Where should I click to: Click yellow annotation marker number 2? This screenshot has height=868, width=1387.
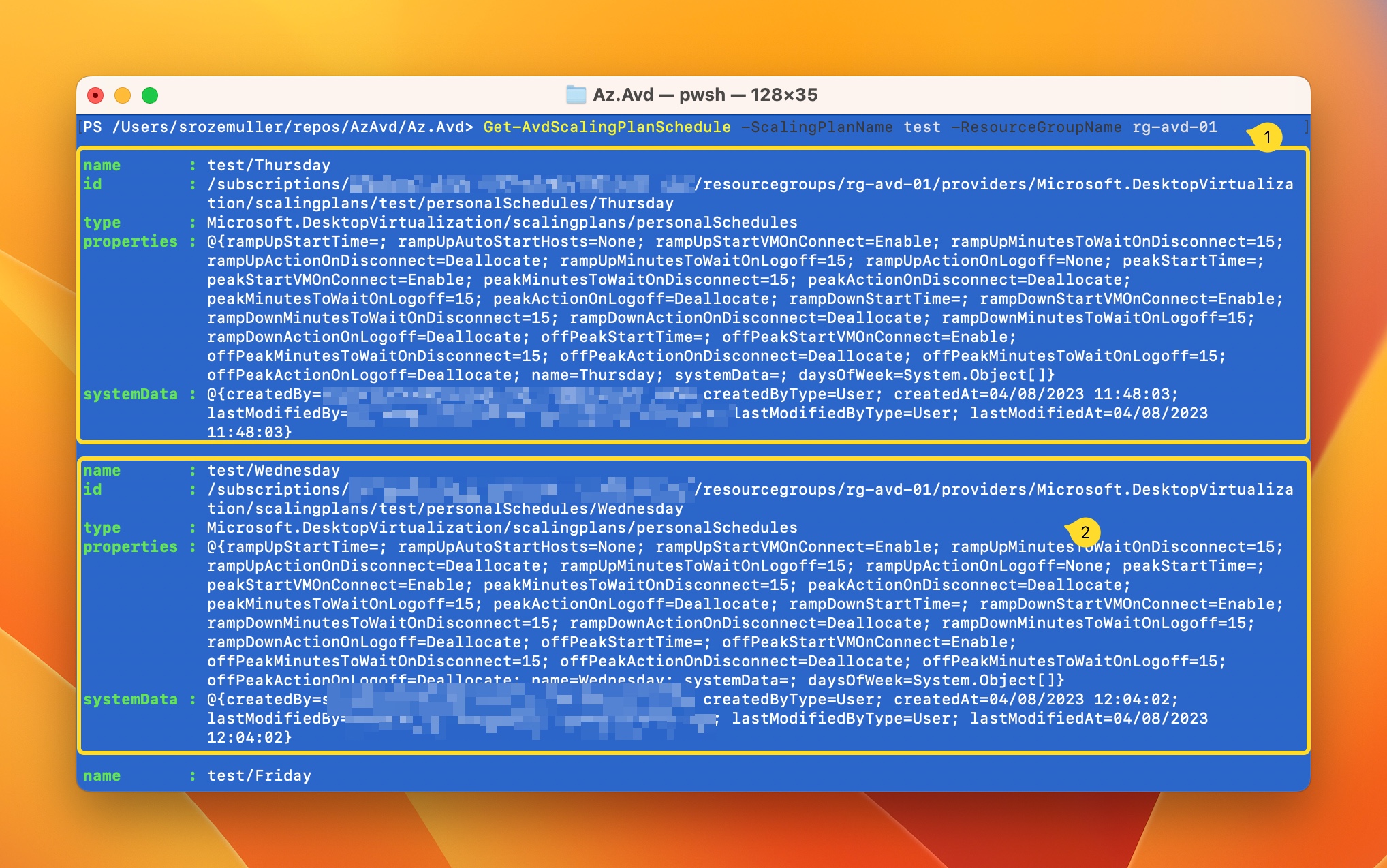click(x=1085, y=533)
